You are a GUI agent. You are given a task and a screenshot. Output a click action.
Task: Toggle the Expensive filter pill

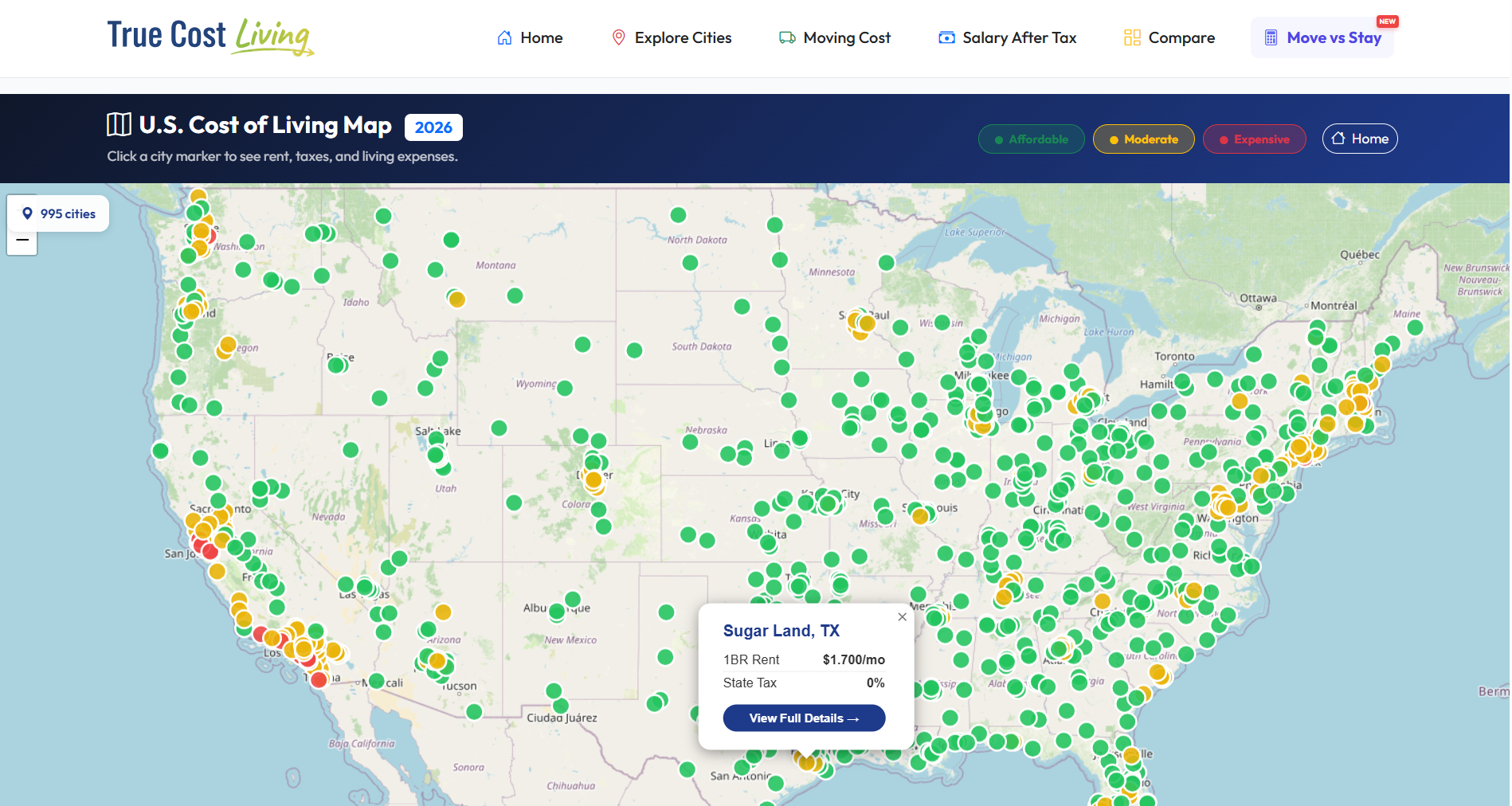1255,139
